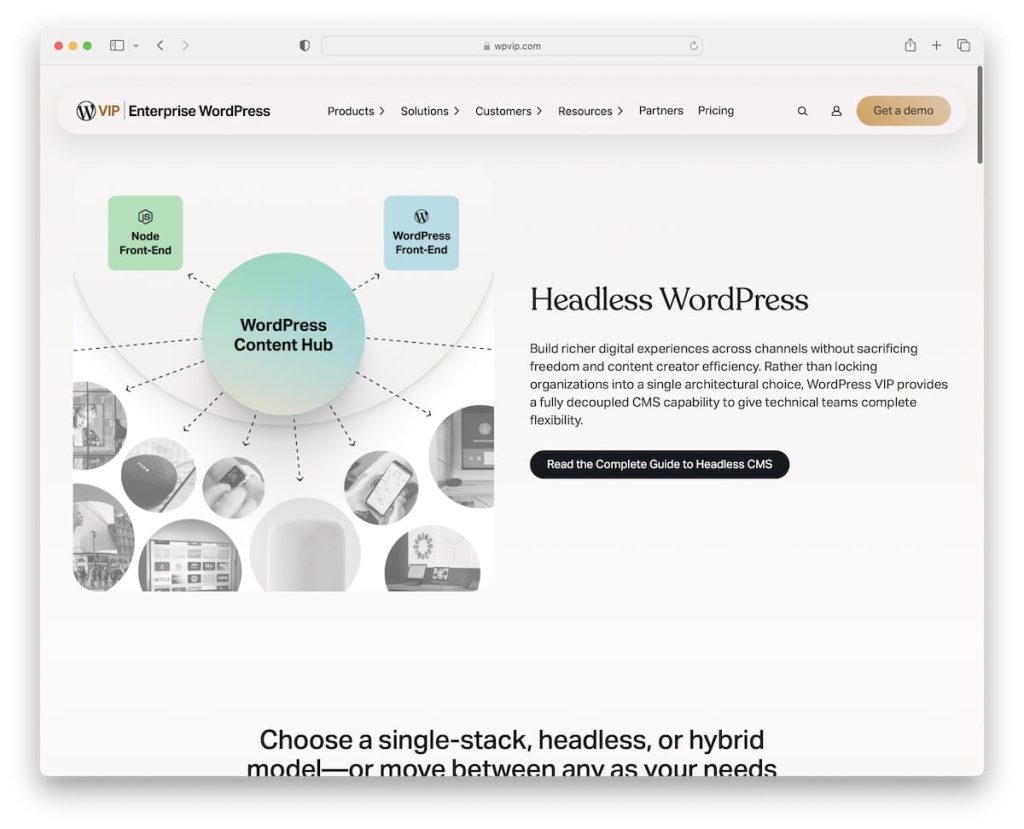Click the Share icon in the toolbar
The image size is (1024, 829).
(909, 45)
